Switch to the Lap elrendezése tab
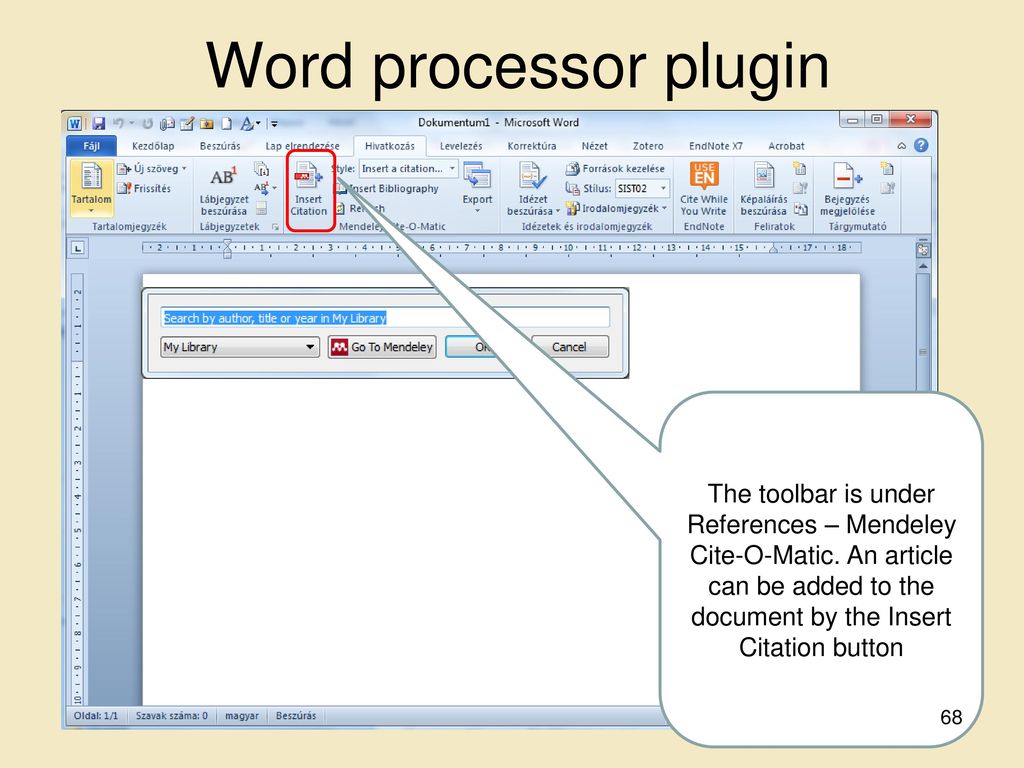Screen dimensions: 1024x768 tap(302, 146)
